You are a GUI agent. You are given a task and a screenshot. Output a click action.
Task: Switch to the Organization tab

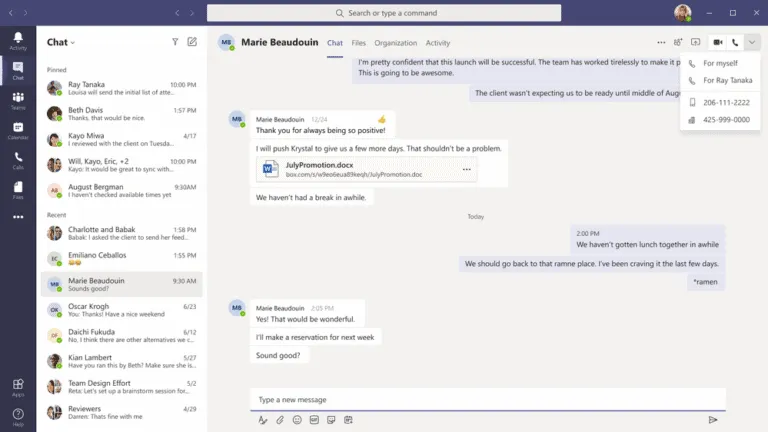395,43
